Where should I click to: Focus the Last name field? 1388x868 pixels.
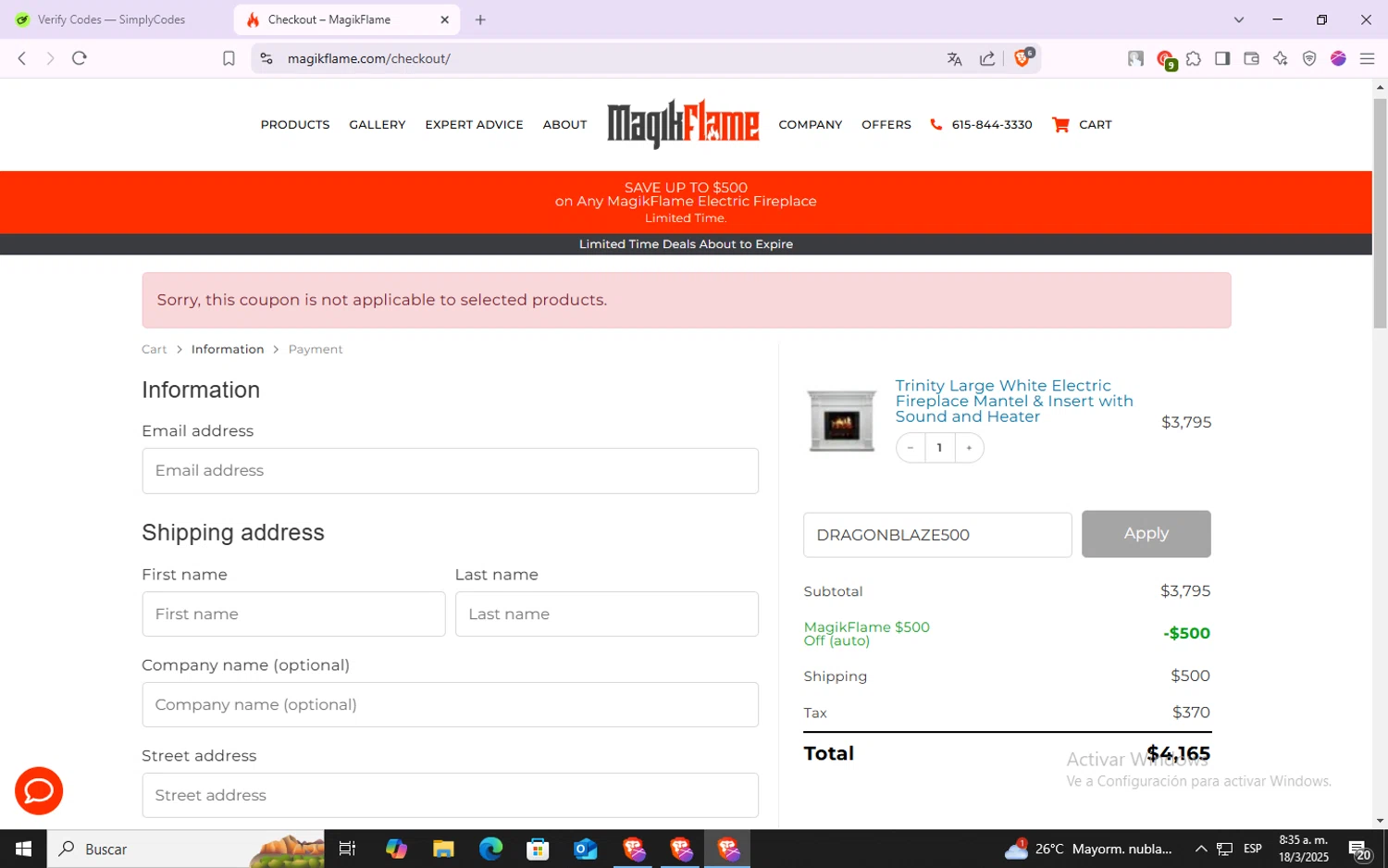point(607,614)
